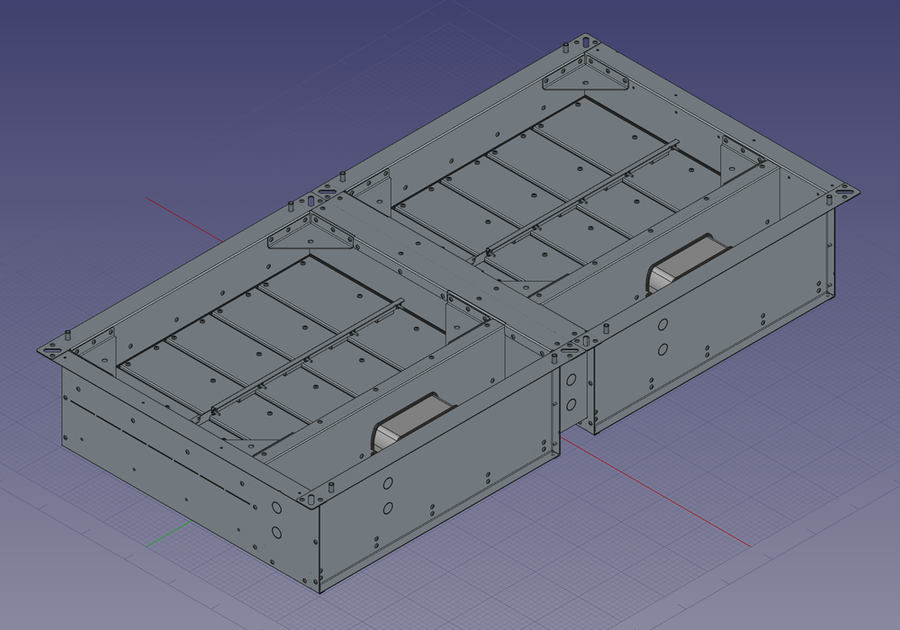Click the two round holes below right blower
Image resolution: width=900 pixels, height=630 pixels.
[x=663, y=336]
